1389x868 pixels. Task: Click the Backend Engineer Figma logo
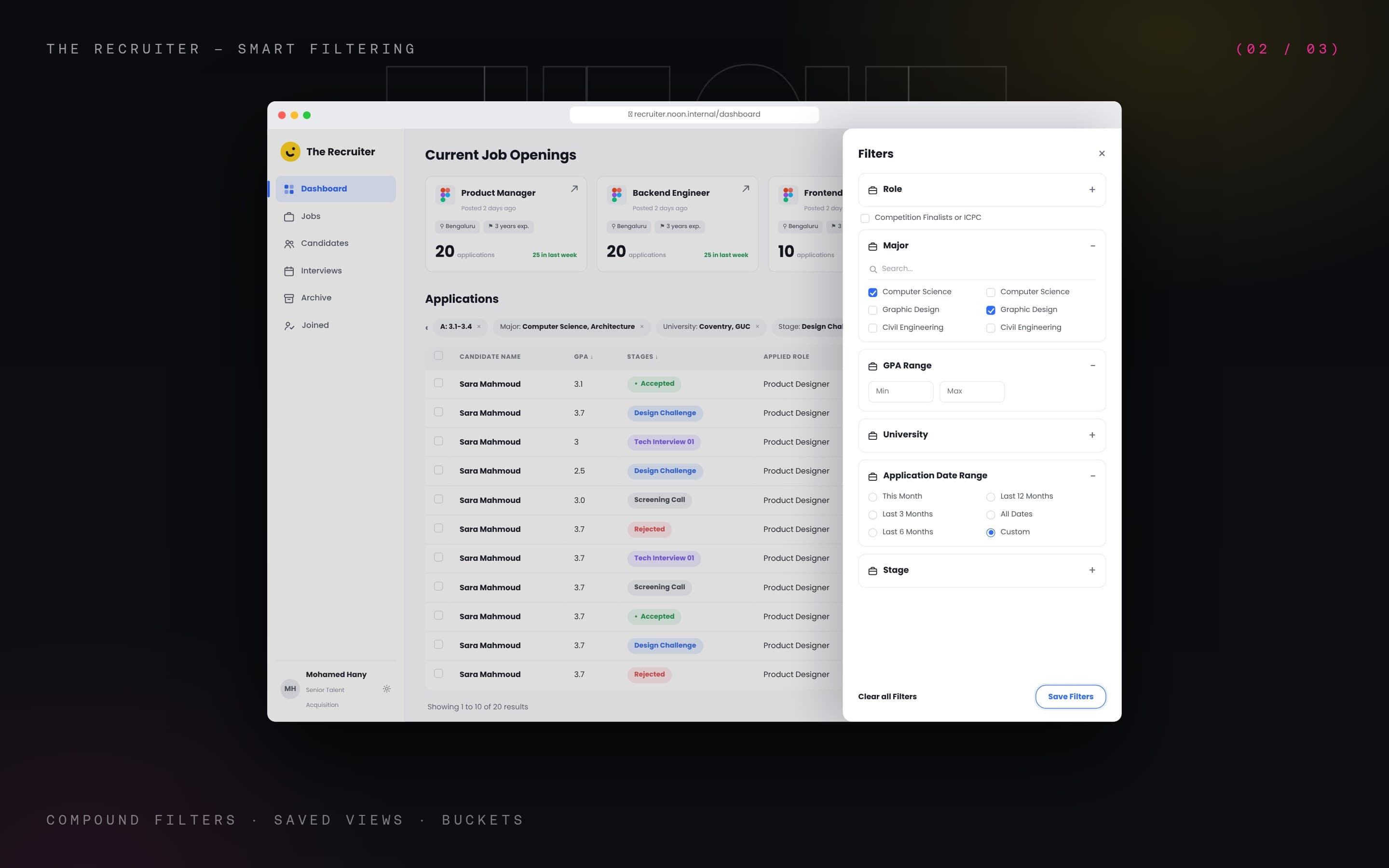click(x=616, y=195)
